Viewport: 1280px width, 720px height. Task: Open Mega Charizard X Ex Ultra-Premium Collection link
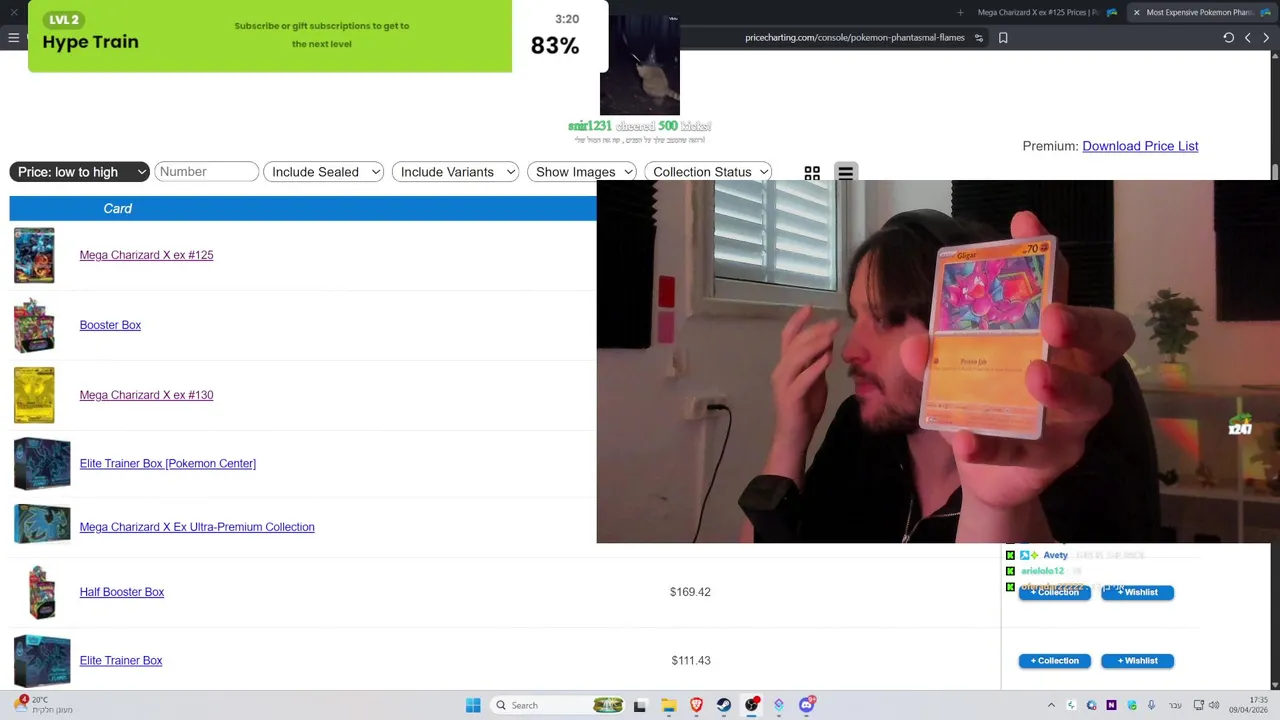197,527
